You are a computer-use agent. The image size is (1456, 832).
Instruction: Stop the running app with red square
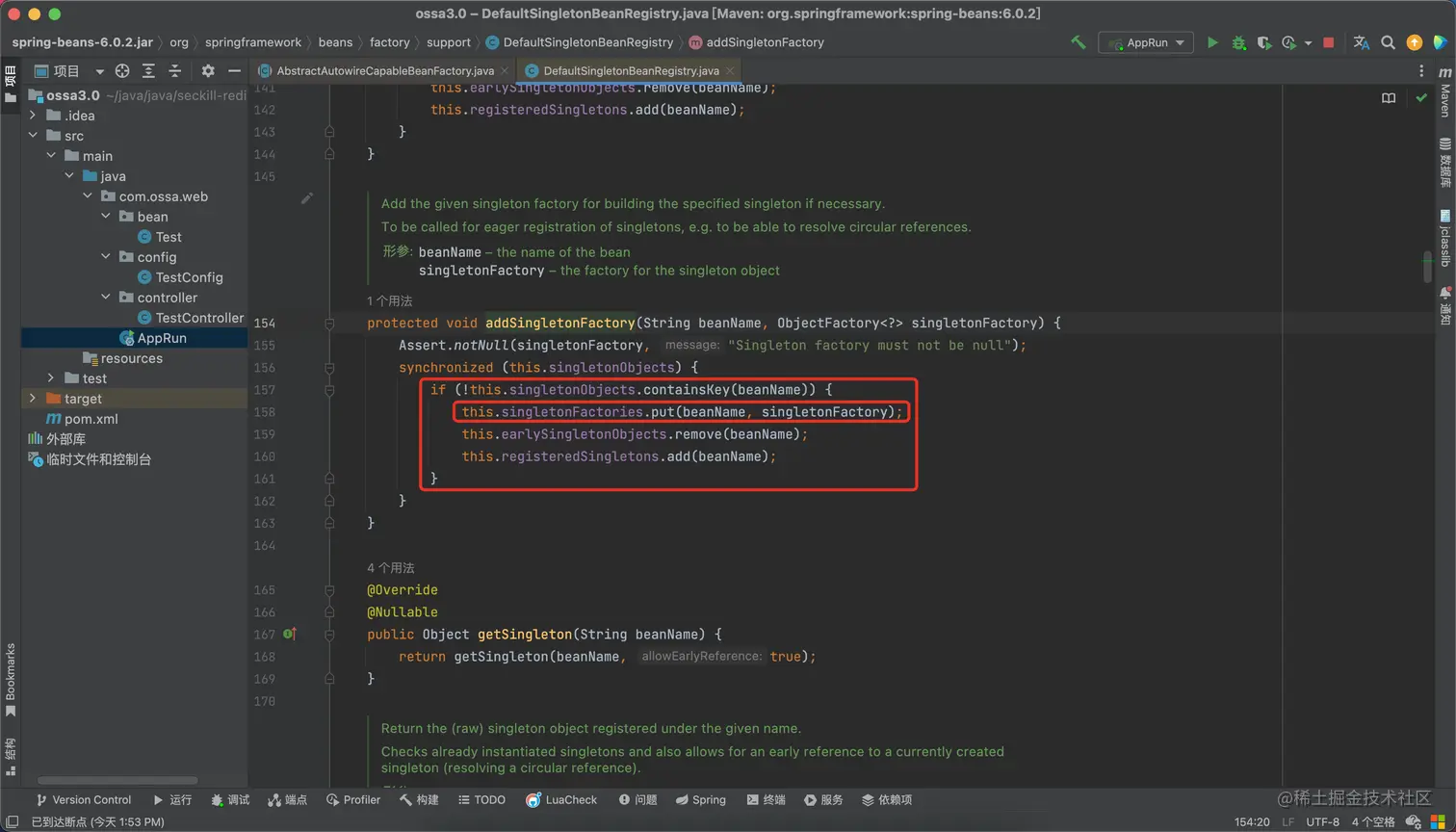pyautogui.click(x=1329, y=42)
